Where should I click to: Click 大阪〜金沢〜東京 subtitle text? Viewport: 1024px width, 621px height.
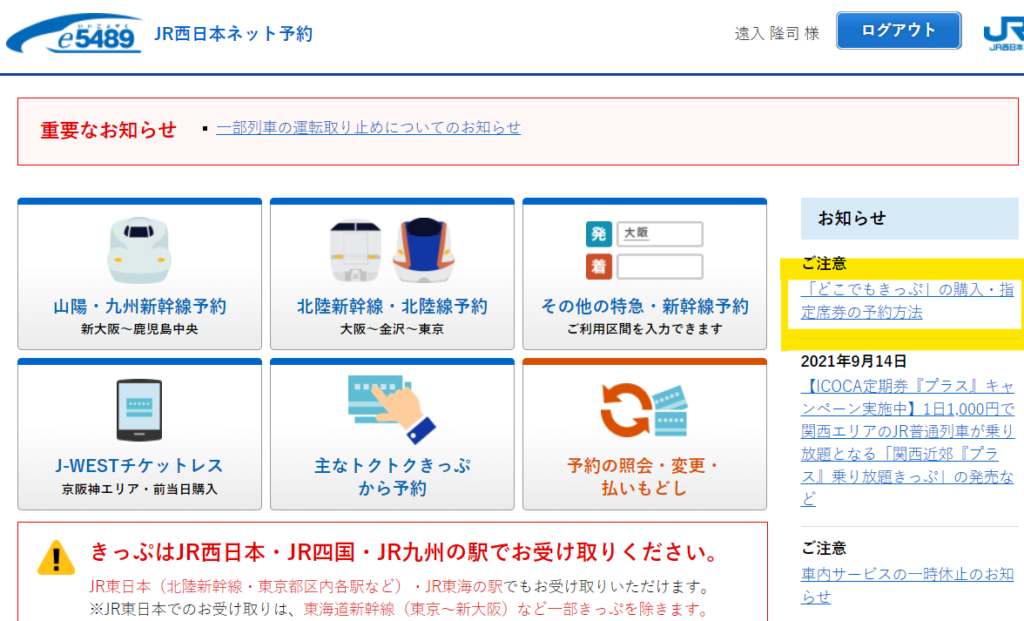(392, 329)
